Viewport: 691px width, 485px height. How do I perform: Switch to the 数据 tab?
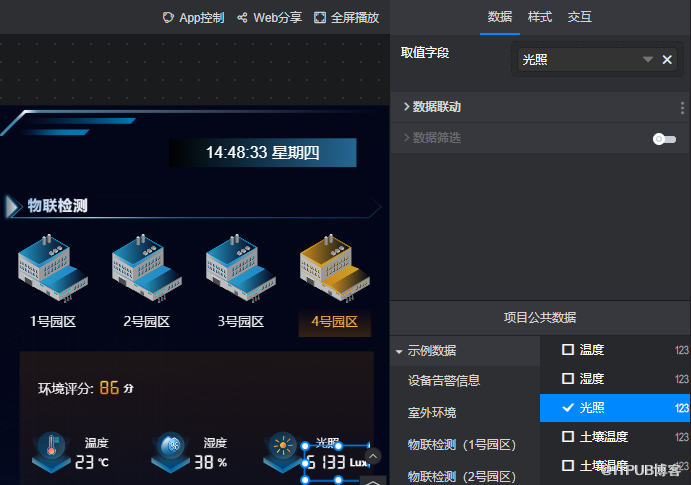point(500,17)
